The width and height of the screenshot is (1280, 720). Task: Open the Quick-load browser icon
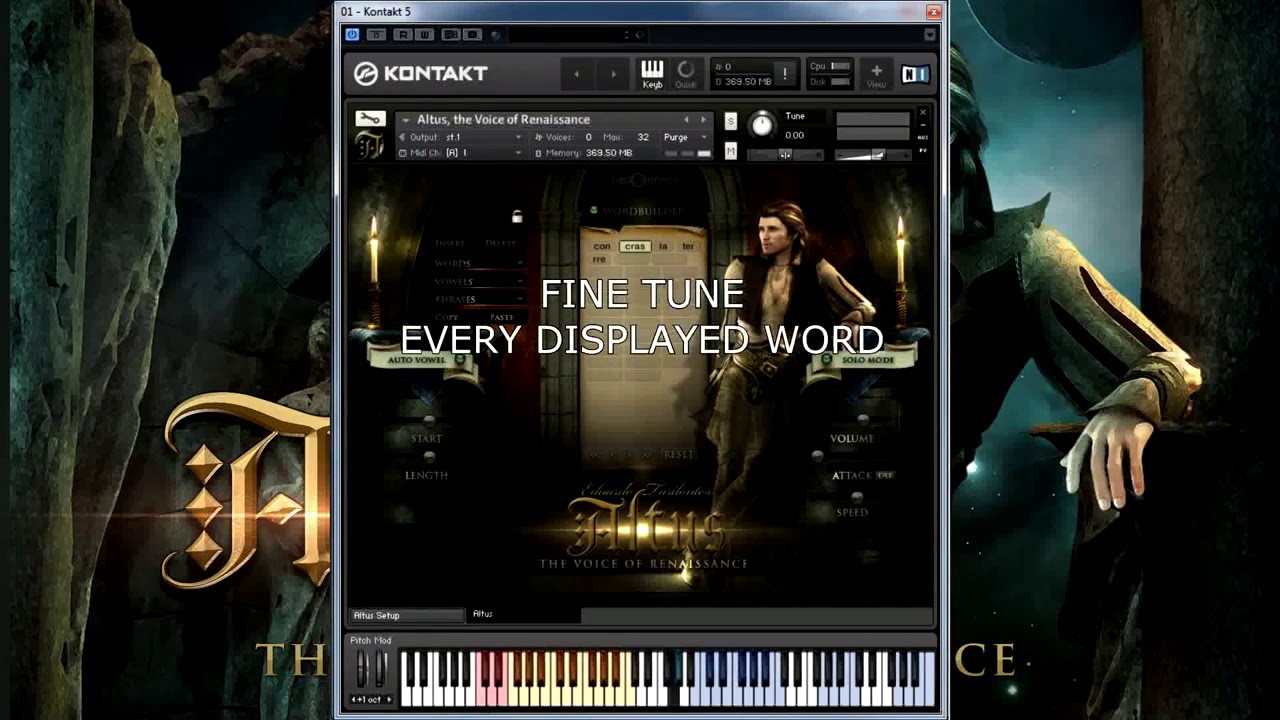[x=686, y=73]
